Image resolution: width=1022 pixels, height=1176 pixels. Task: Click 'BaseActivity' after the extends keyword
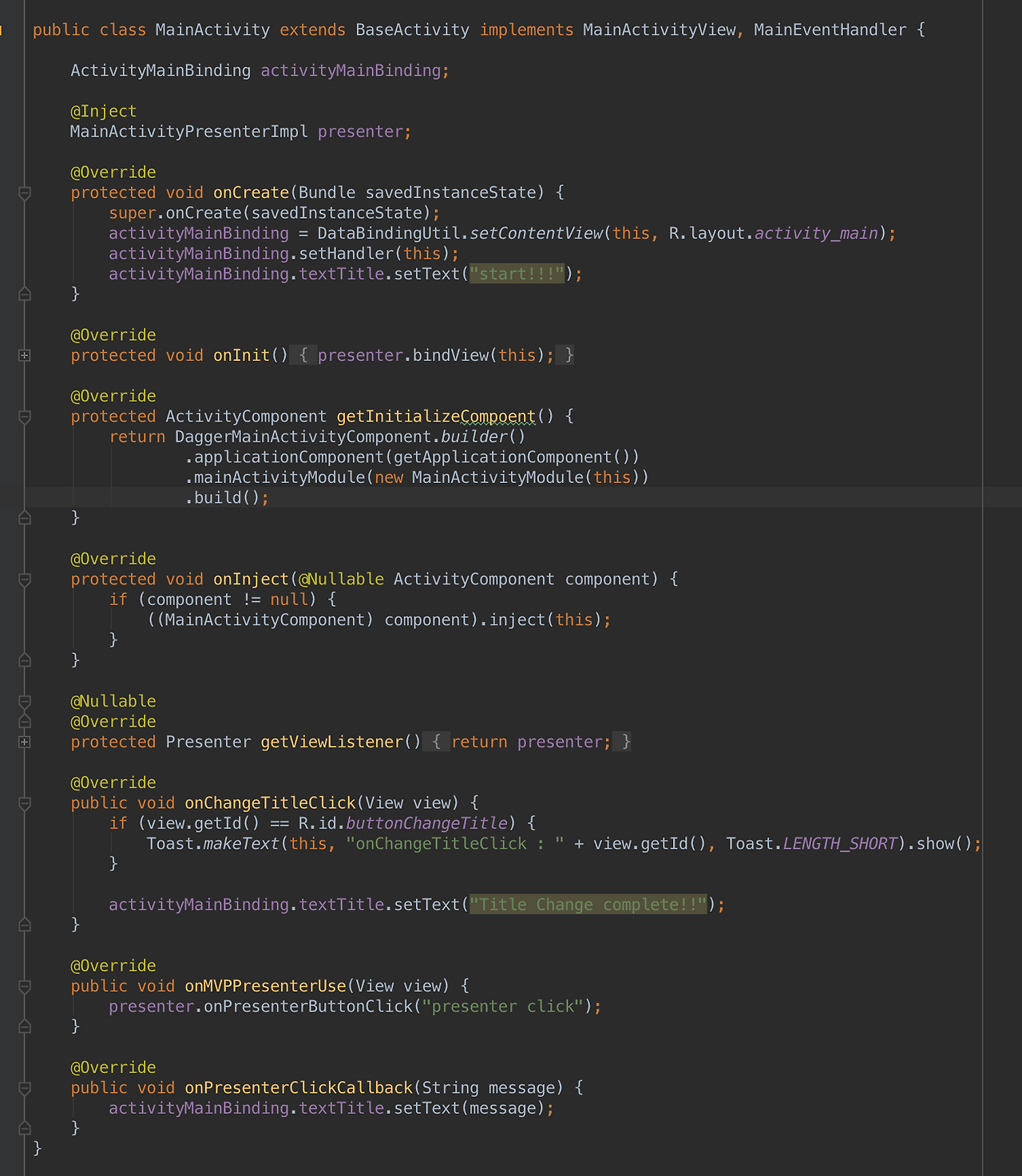pyautogui.click(x=412, y=30)
